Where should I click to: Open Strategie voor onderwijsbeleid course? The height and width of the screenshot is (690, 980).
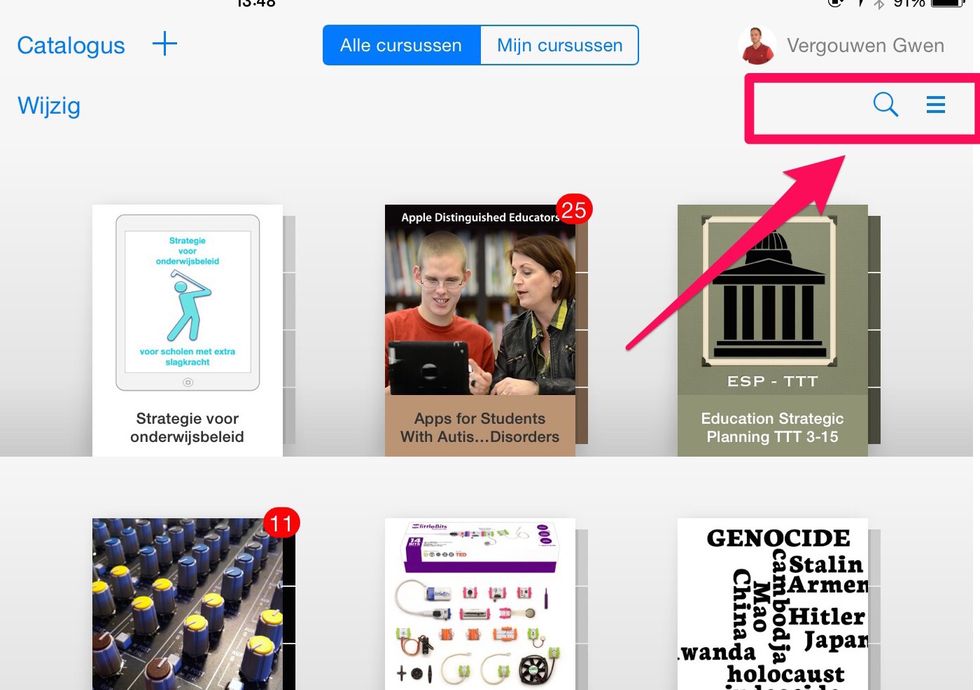(188, 330)
